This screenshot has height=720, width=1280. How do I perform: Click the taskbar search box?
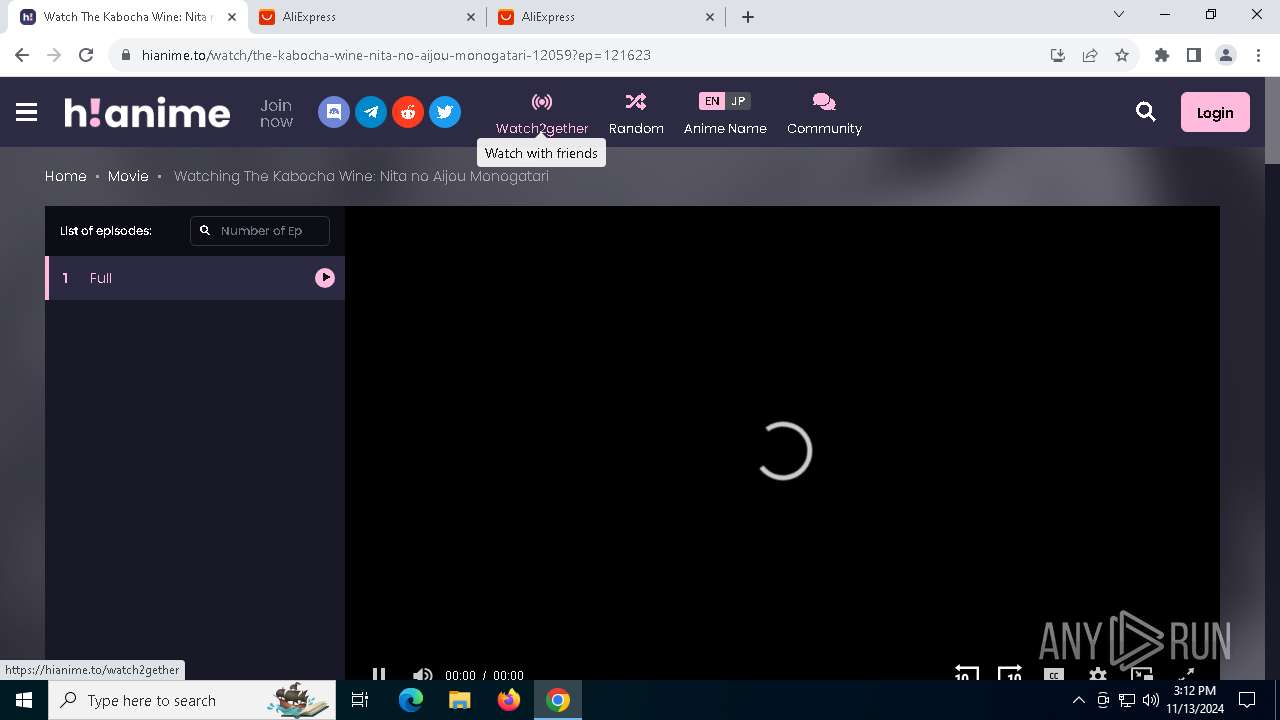tap(192, 700)
